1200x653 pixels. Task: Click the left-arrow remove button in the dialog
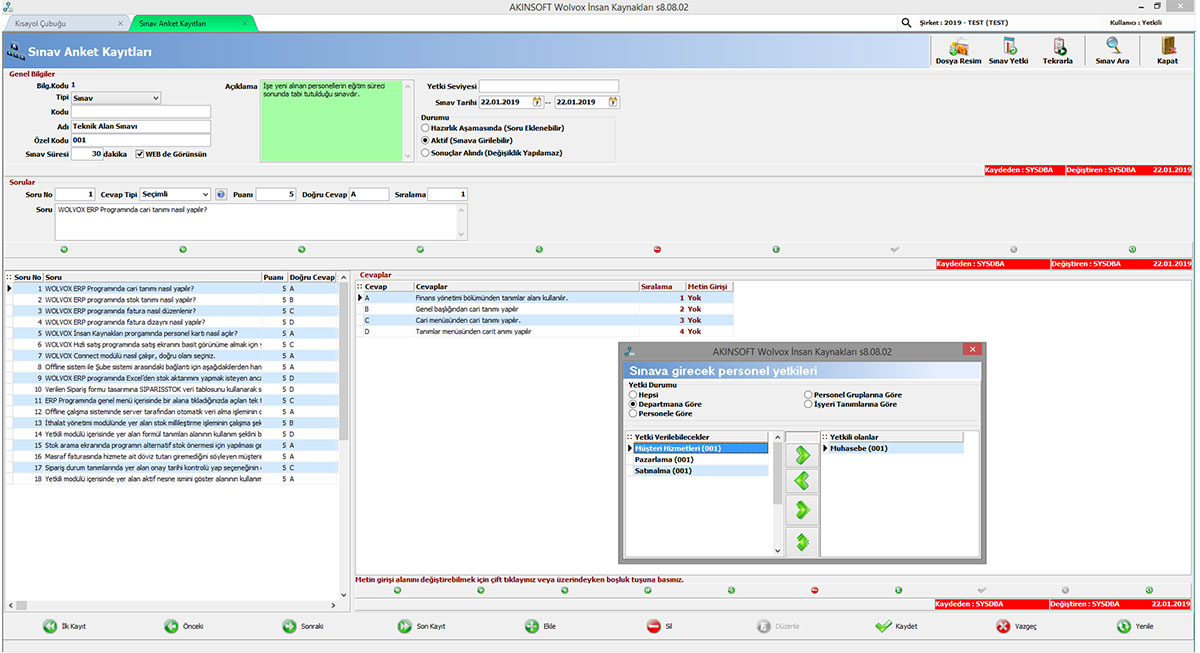pyautogui.click(x=803, y=482)
